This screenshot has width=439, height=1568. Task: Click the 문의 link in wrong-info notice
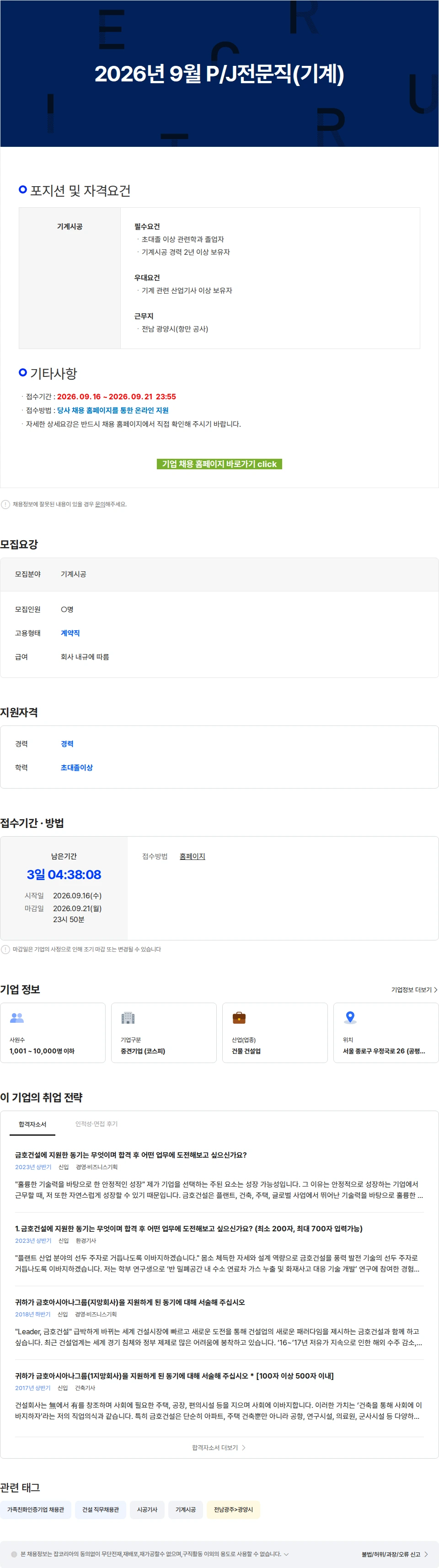[100, 505]
